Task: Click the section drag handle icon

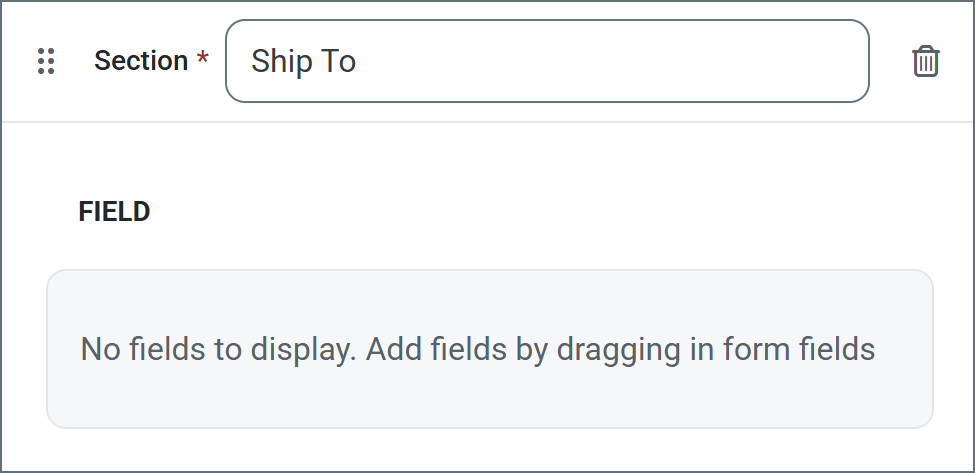Action: point(45,61)
